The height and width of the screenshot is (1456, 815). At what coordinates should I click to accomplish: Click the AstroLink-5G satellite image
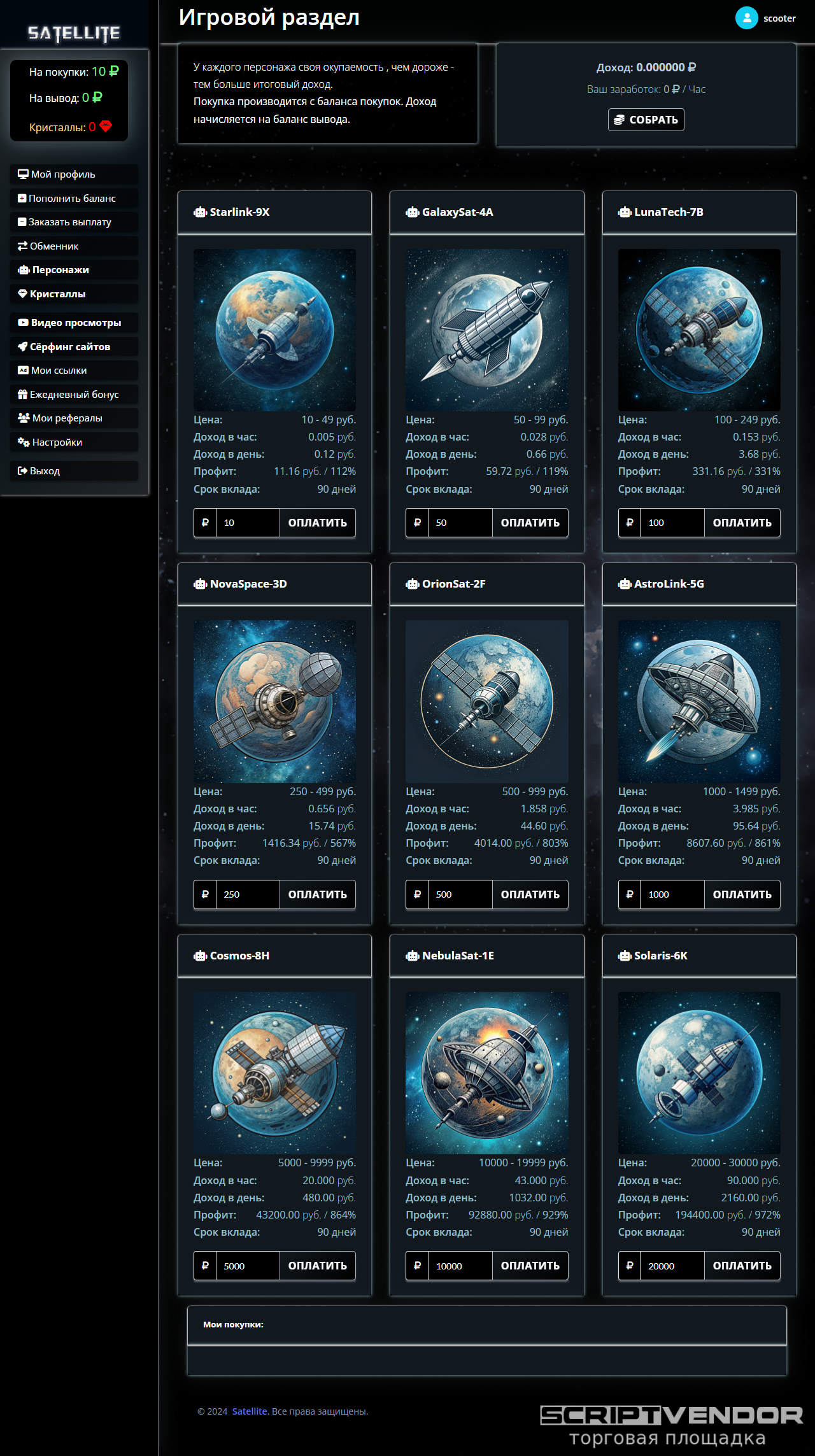(x=699, y=701)
